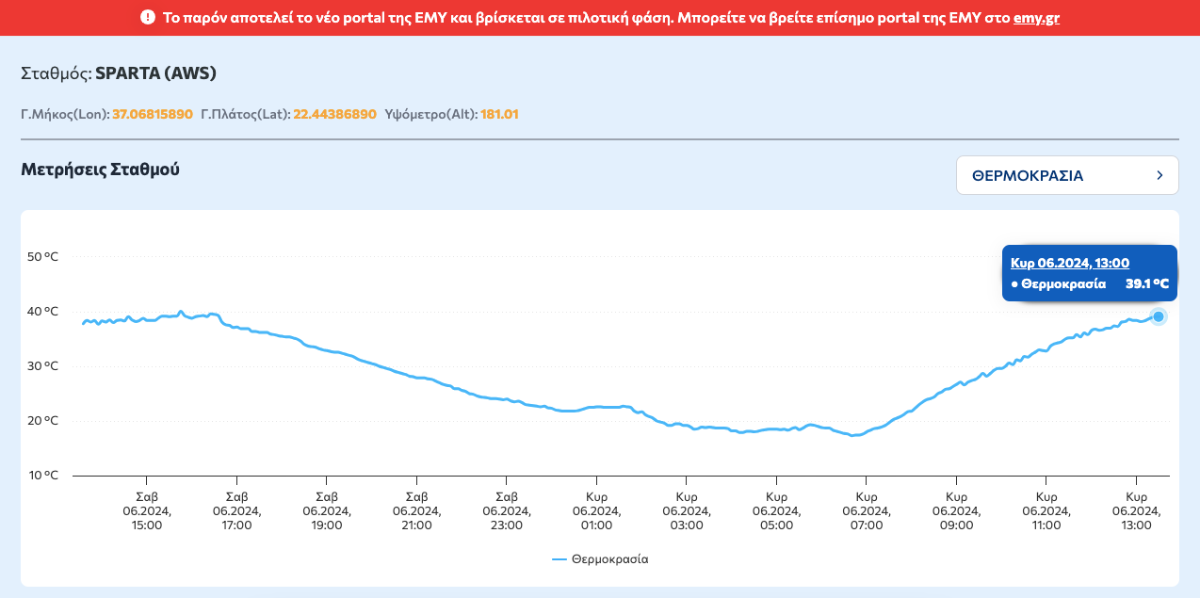The width and height of the screenshot is (1200, 598).
Task: Click the 10 °C y-axis label
Action: tap(43, 475)
